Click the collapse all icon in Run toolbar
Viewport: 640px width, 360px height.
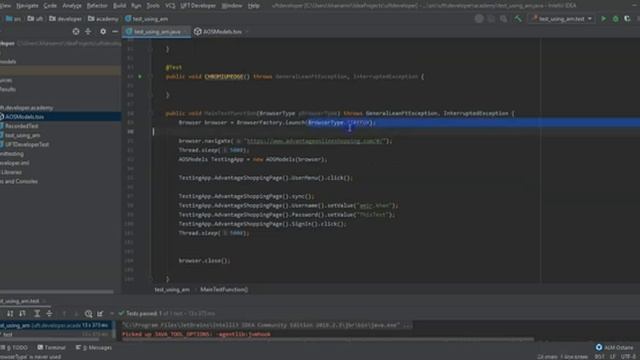pos(49,313)
